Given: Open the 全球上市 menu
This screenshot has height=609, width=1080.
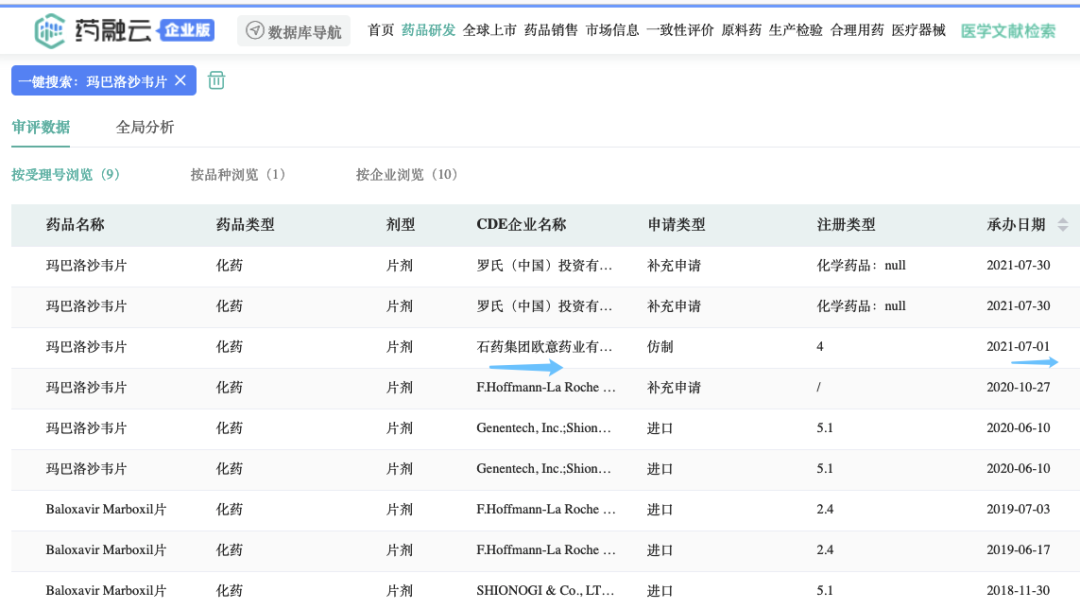Looking at the screenshot, I should click(489, 30).
